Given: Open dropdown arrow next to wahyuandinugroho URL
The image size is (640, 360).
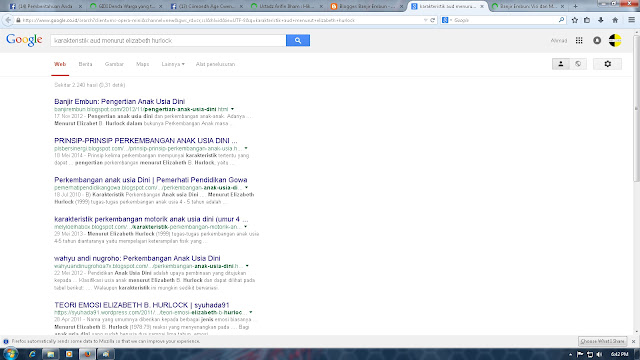Looking at the screenshot, I should point(247,266).
